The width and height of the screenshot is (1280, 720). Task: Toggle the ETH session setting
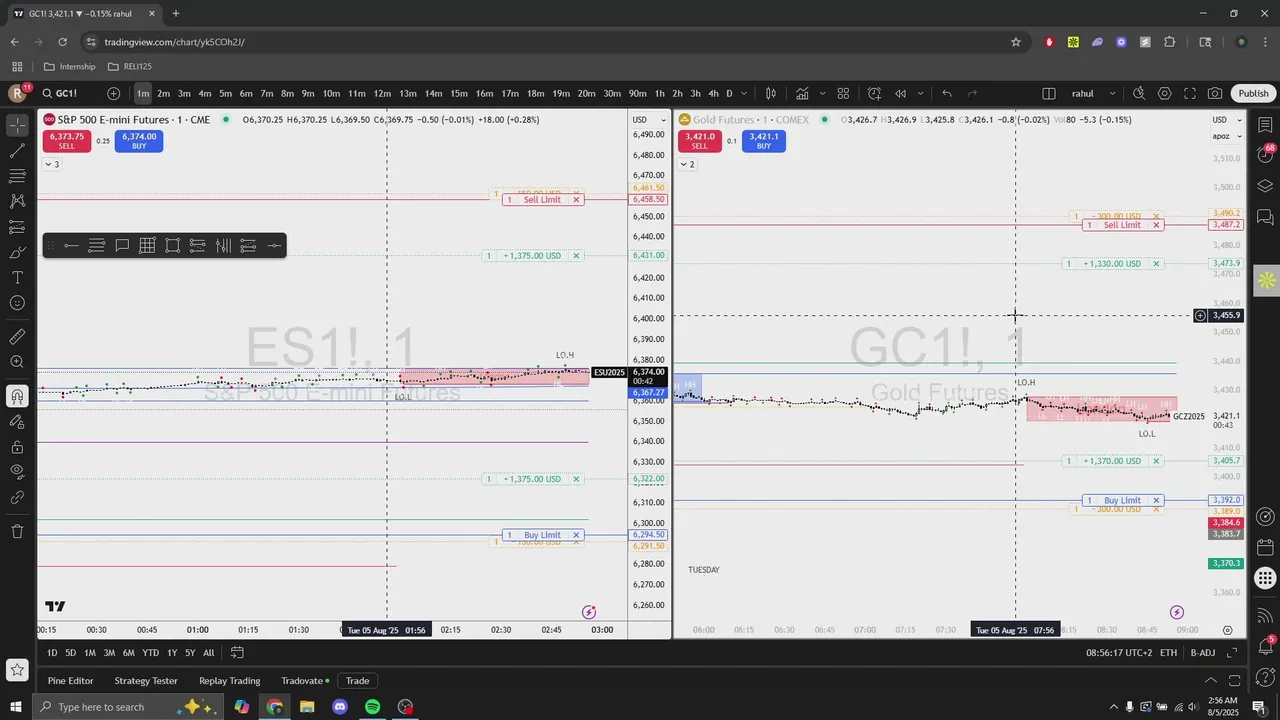click(x=1168, y=653)
